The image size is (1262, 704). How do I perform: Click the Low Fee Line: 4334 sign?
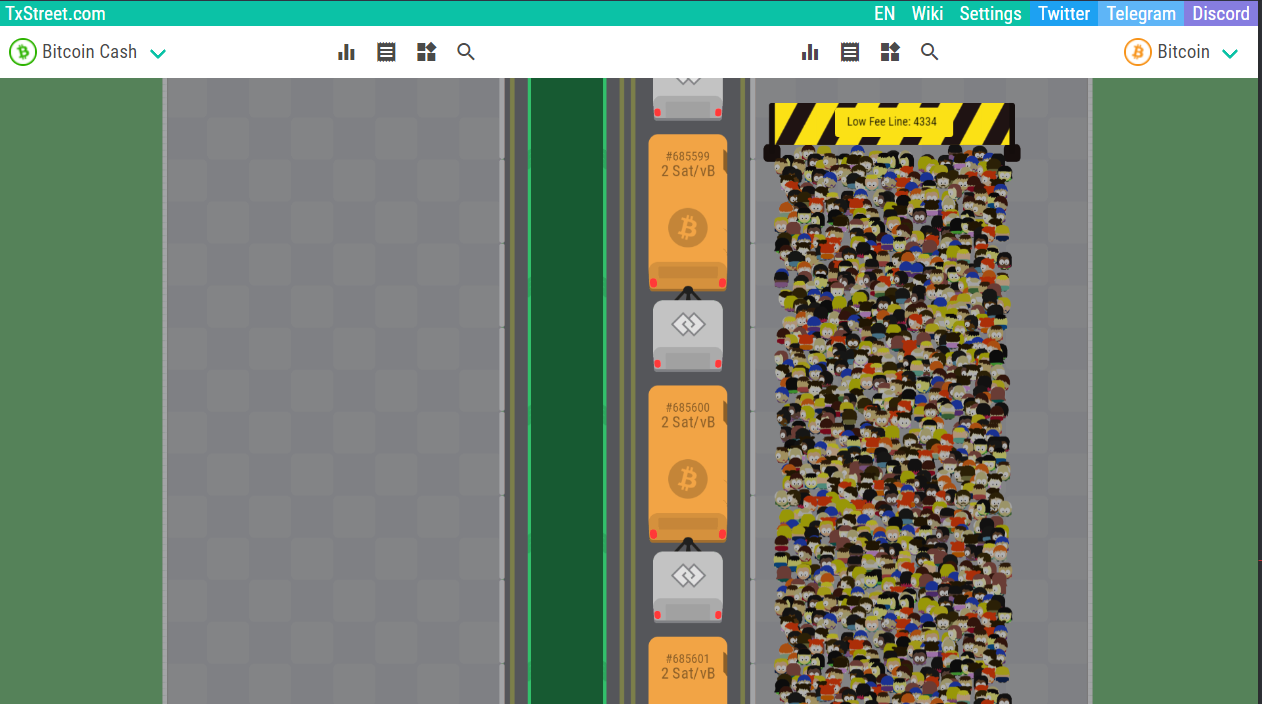coord(892,122)
